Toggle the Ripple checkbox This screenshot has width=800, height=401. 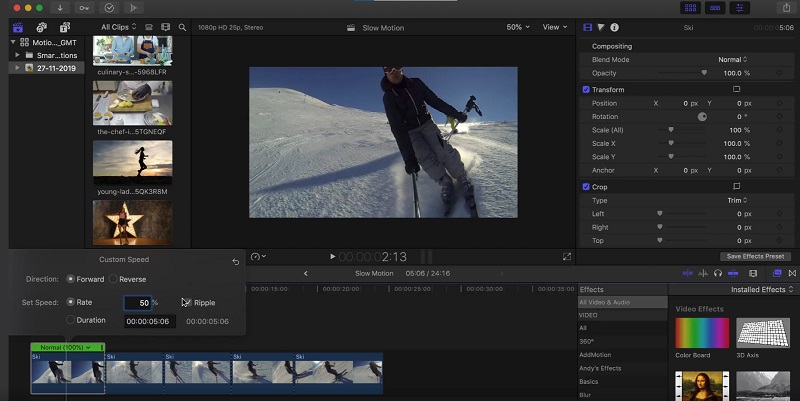(x=186, y=303)
